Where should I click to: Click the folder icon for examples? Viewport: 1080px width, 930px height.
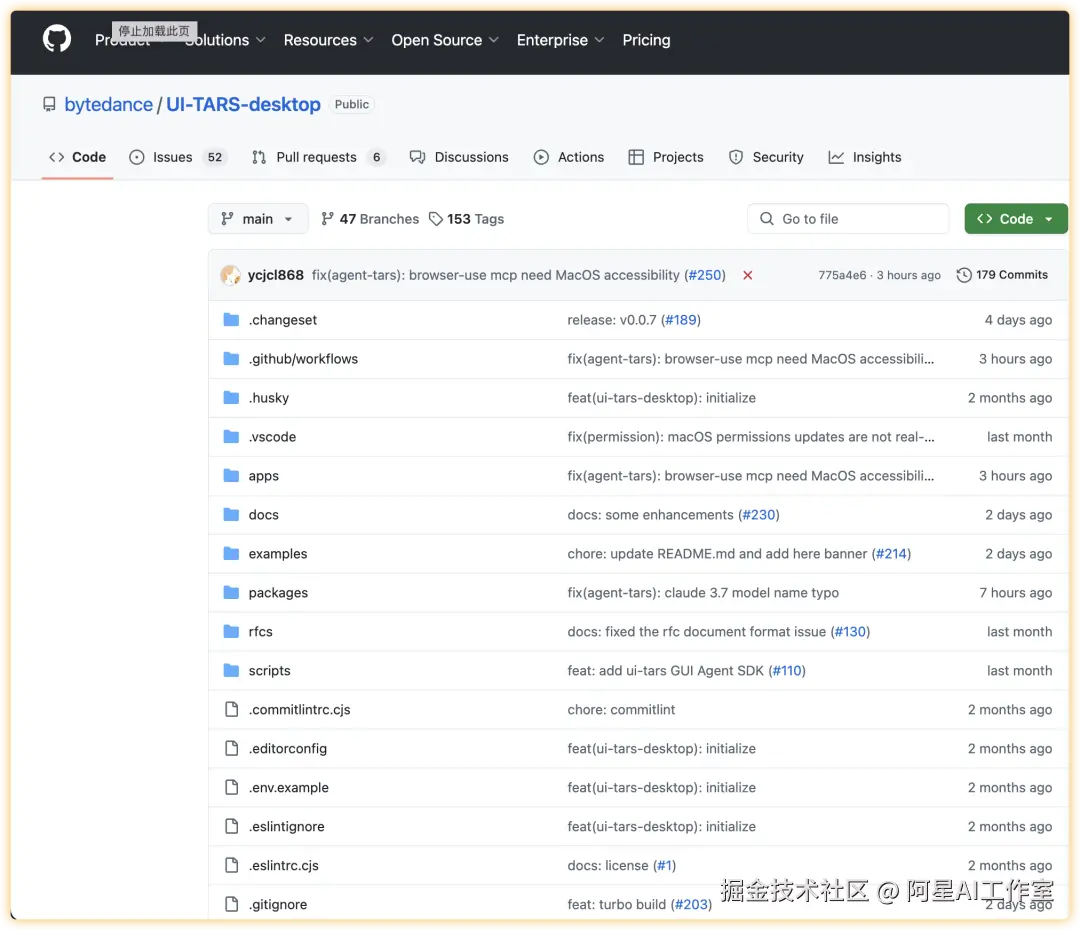(231, 553)
